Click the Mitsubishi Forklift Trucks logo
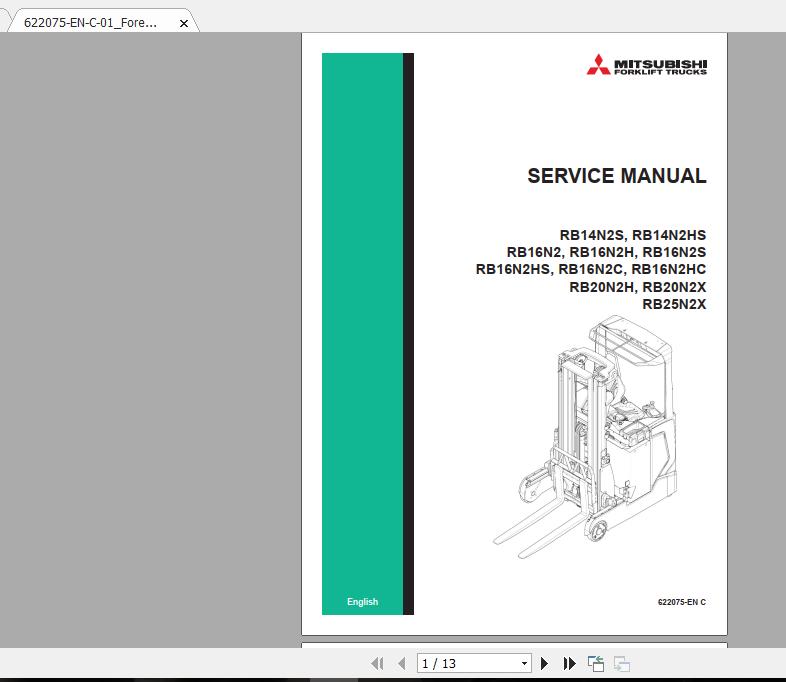Viewport: 786px width, 682px height. point(647,65)
